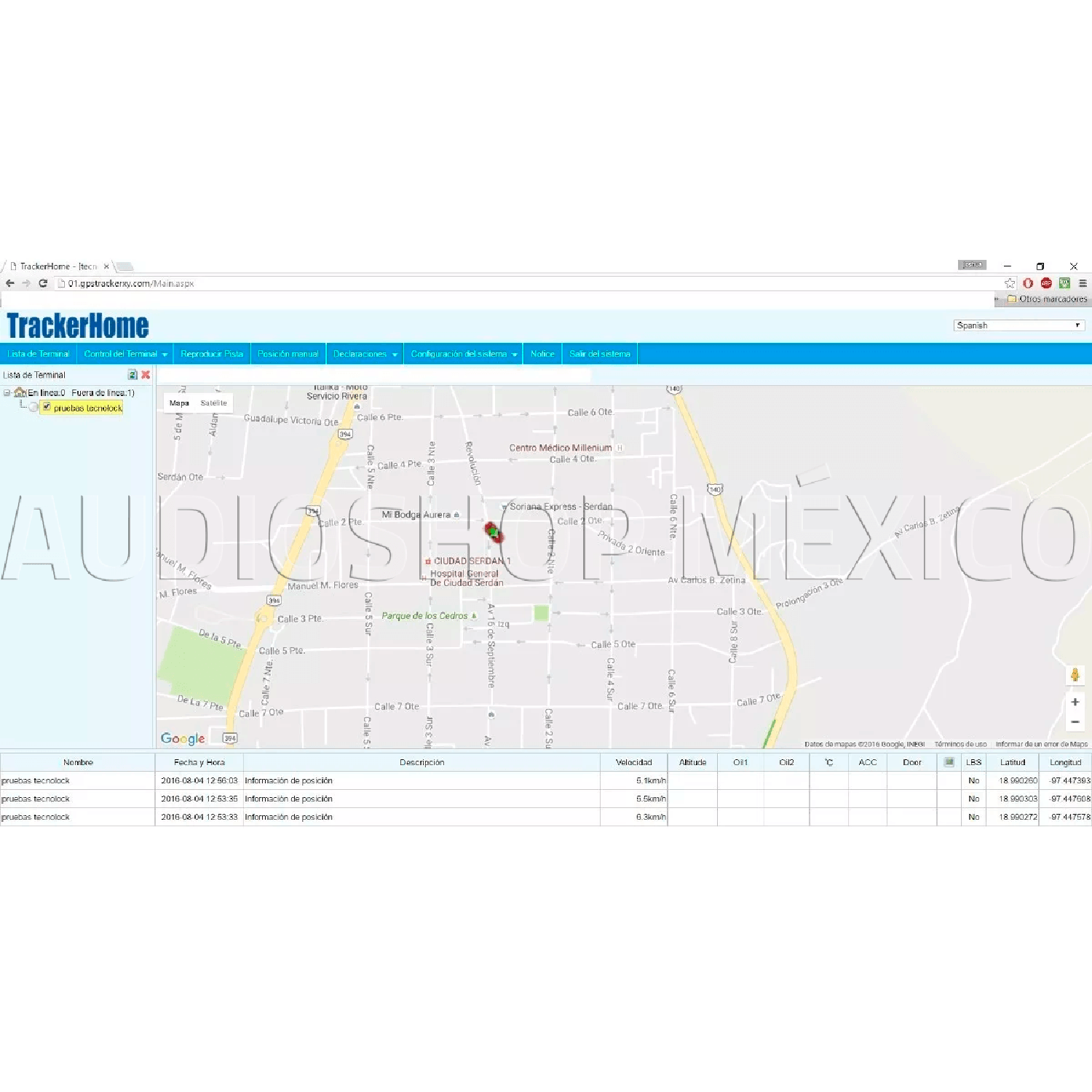Collapse the terminal group tree node
This screenshot has height=1092, width=1092.
[7, 392]
